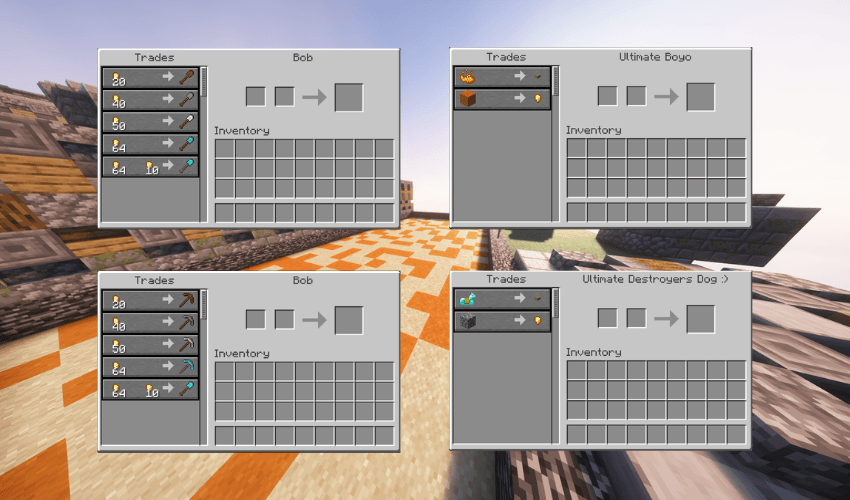Pick the 64 plus 10 trade in shovel window

(x=151, y=167)
